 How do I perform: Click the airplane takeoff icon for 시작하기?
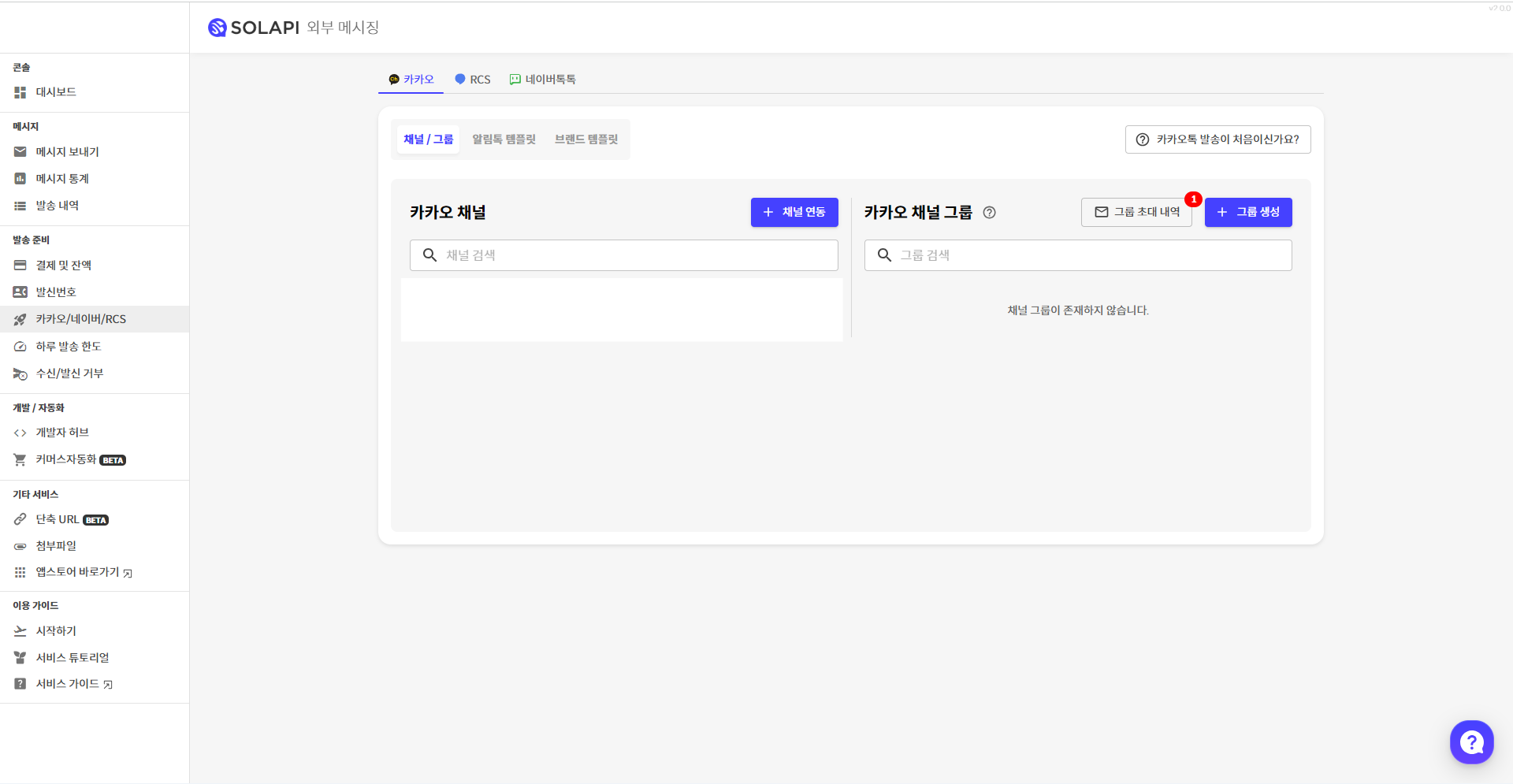pos(20,631)
